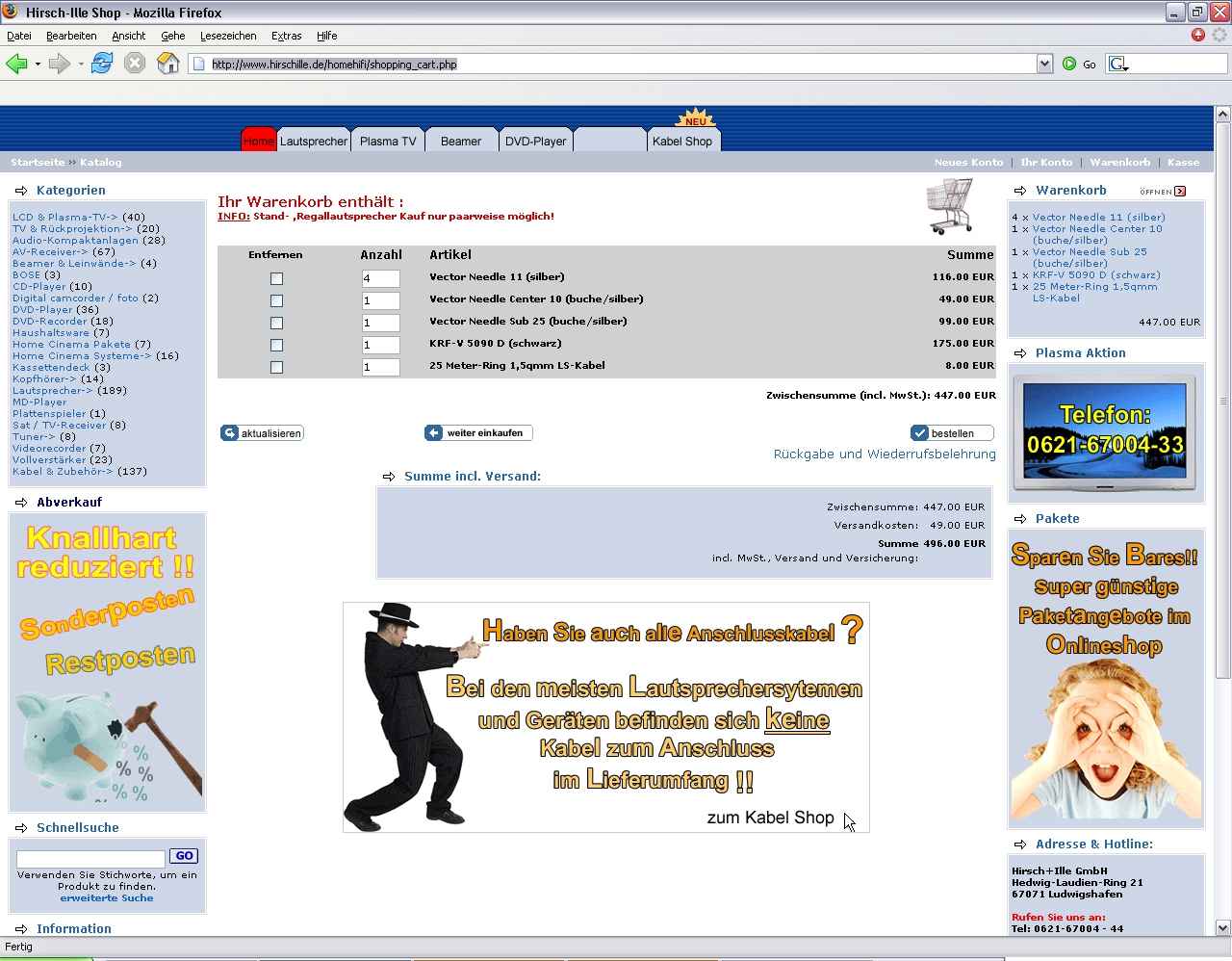Click the URL address bar field
Viewport: 1232px width, 961px height.
point(622,64)
